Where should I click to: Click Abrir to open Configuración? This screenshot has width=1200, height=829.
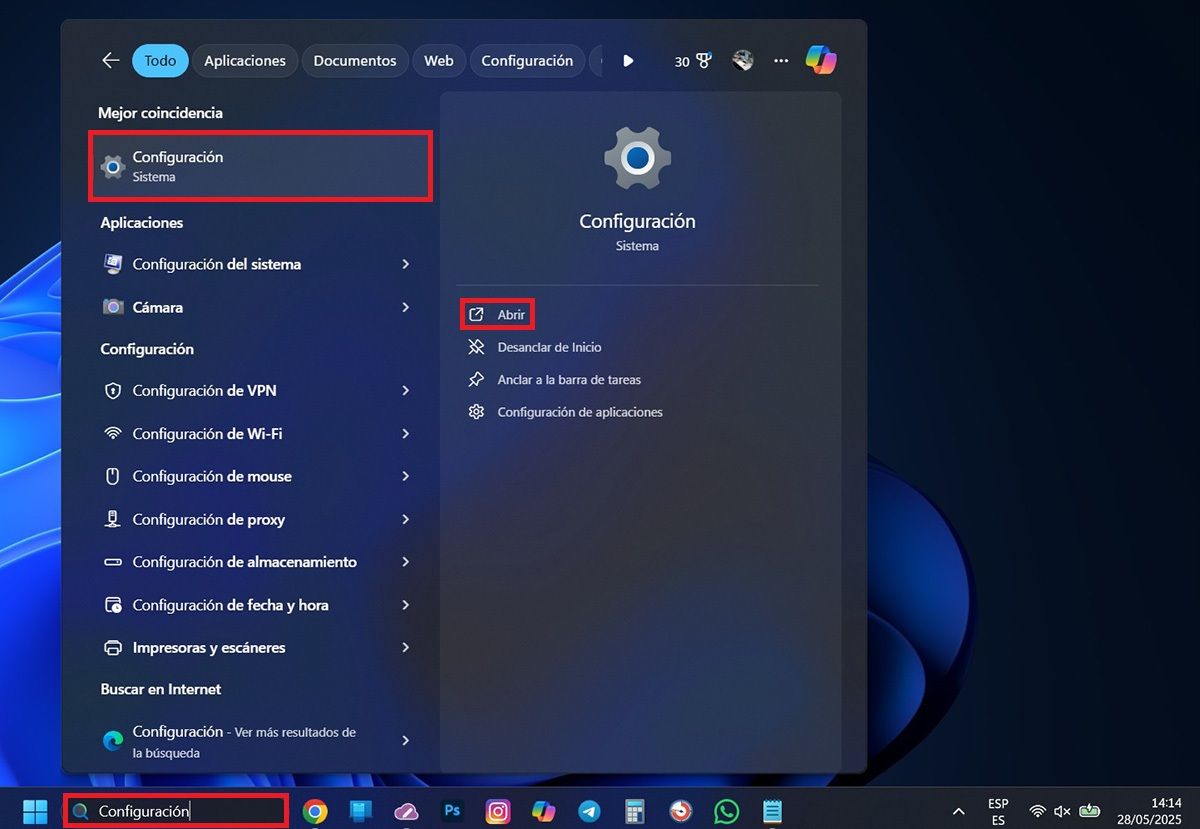coord(510,315)
